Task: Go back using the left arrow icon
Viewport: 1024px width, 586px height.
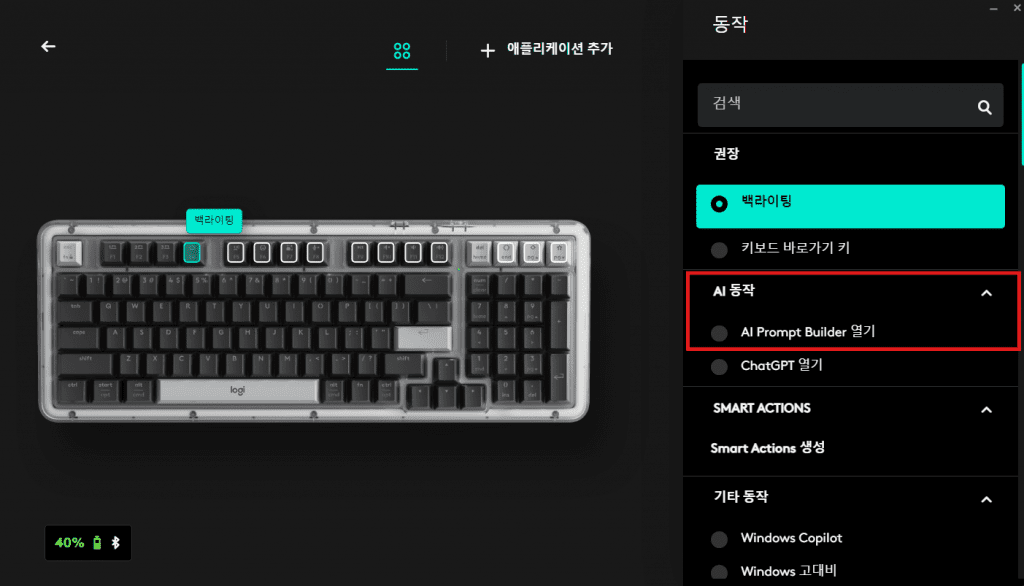Action: [48, 46]
